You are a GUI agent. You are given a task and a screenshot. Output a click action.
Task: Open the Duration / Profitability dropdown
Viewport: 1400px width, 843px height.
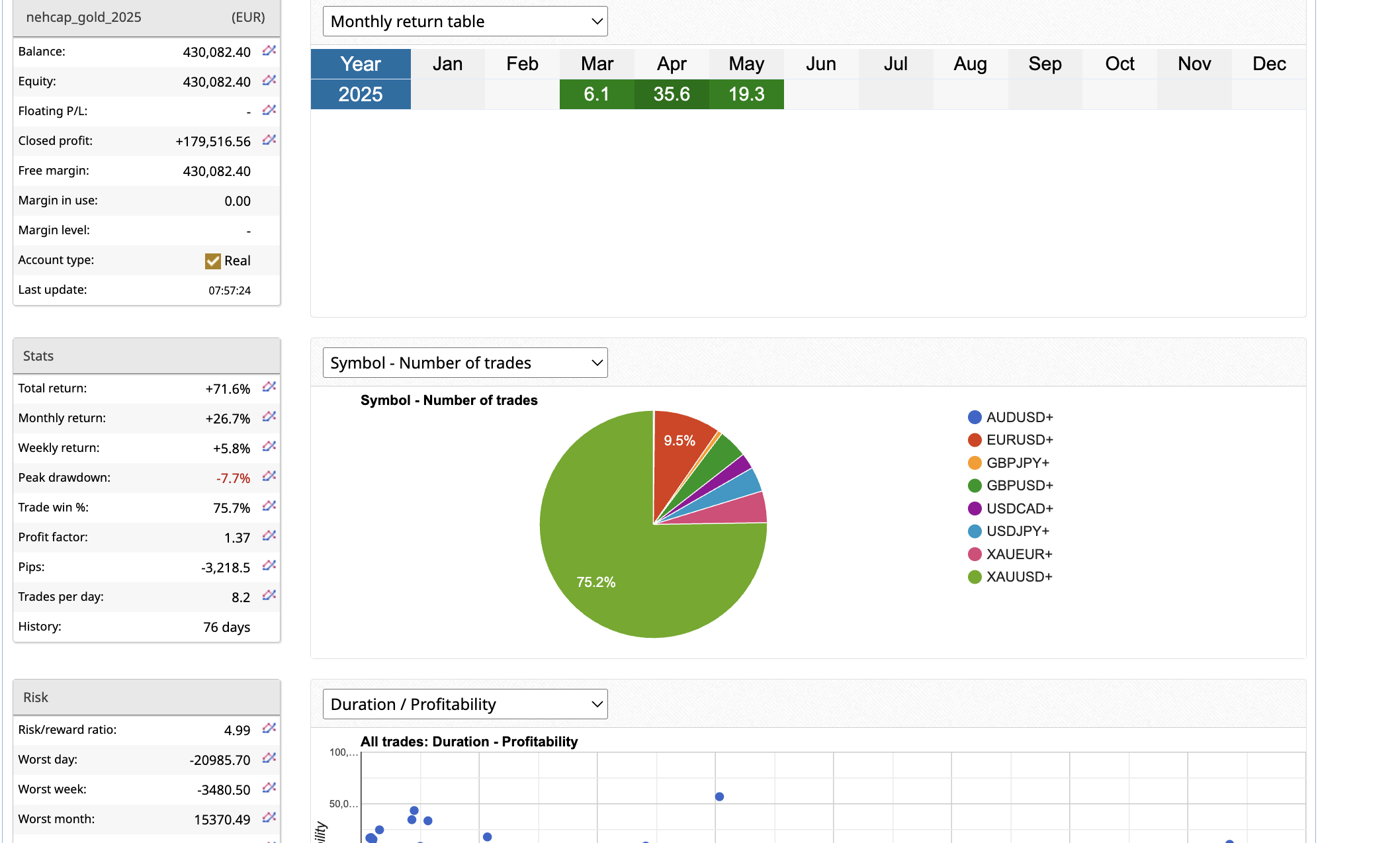465,704
